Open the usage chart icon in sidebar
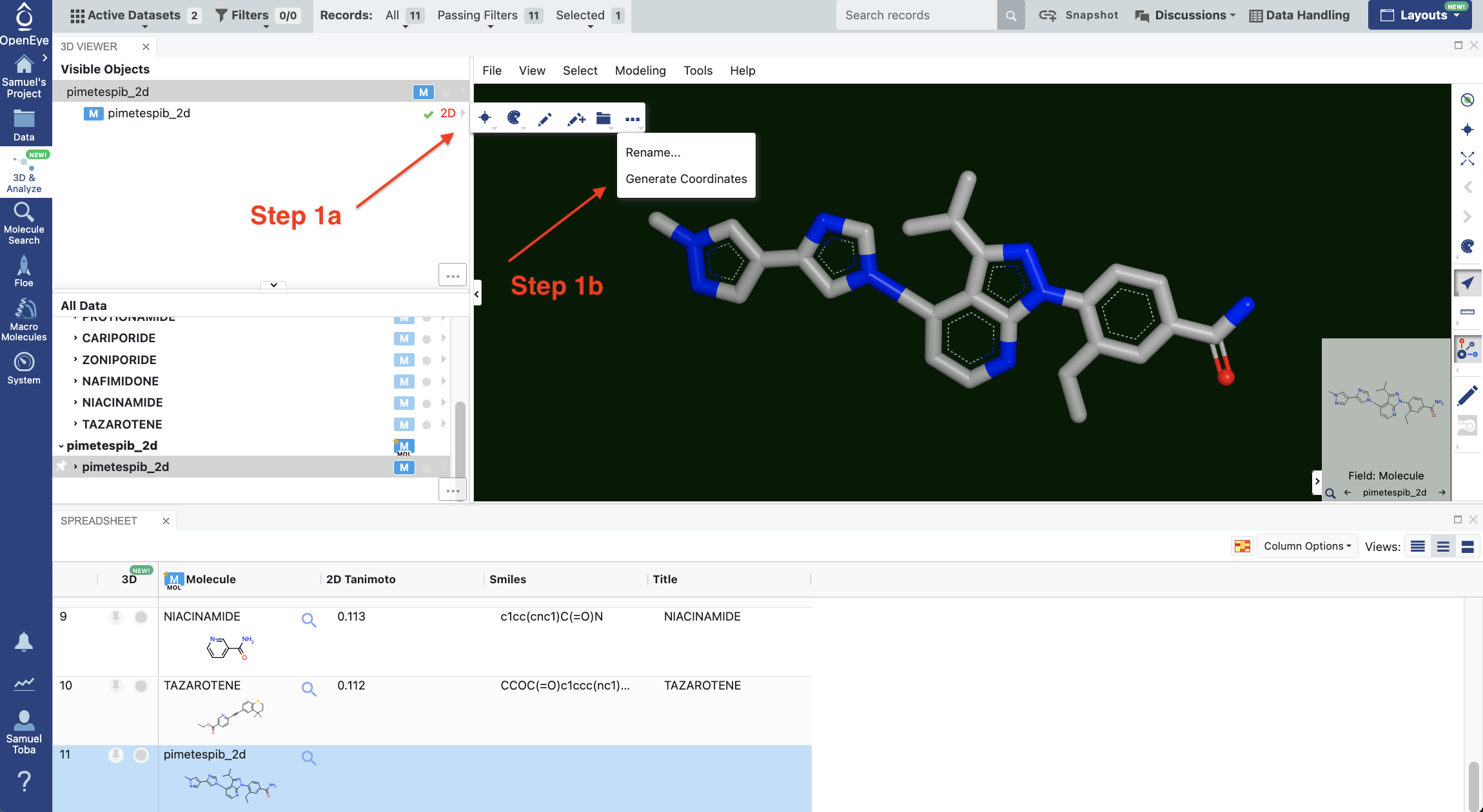This screenshot has height=812, width=1483. pyautogui.click(x=24, y=683)
